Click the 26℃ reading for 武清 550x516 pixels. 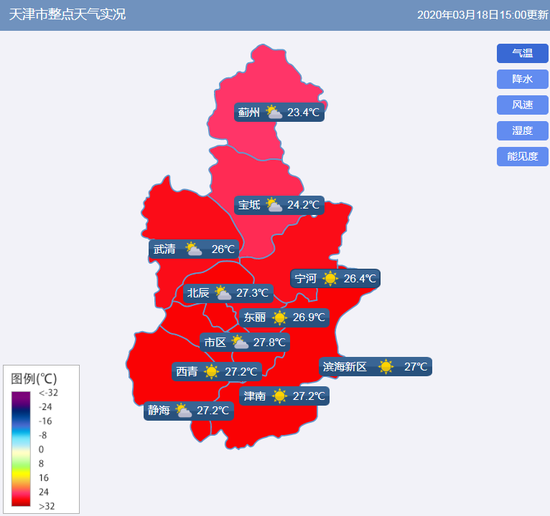pyautogui.click(x=223, y=249)
